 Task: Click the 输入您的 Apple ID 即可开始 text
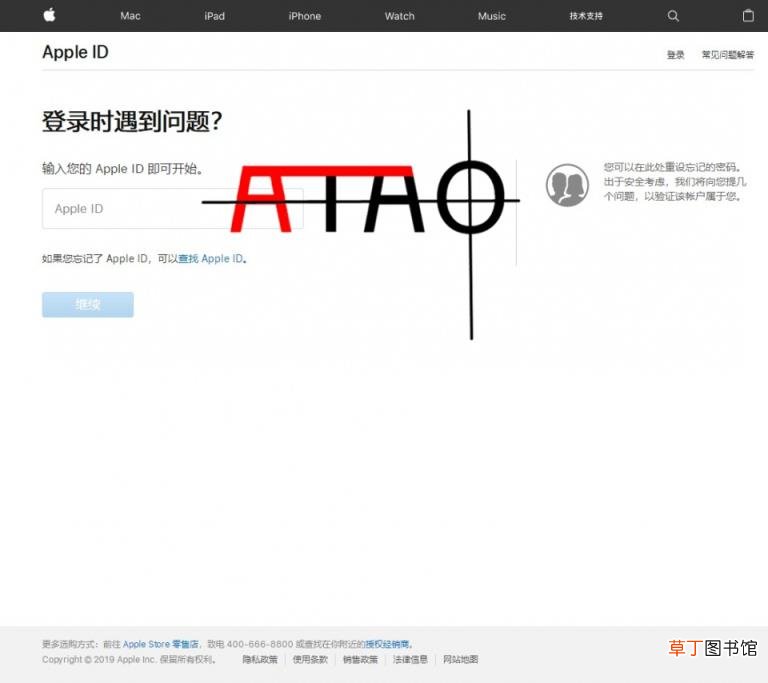[122, 169]
